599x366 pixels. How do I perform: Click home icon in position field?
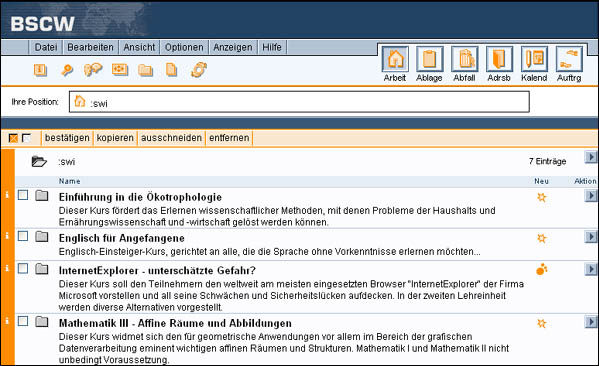coord(79,101)
